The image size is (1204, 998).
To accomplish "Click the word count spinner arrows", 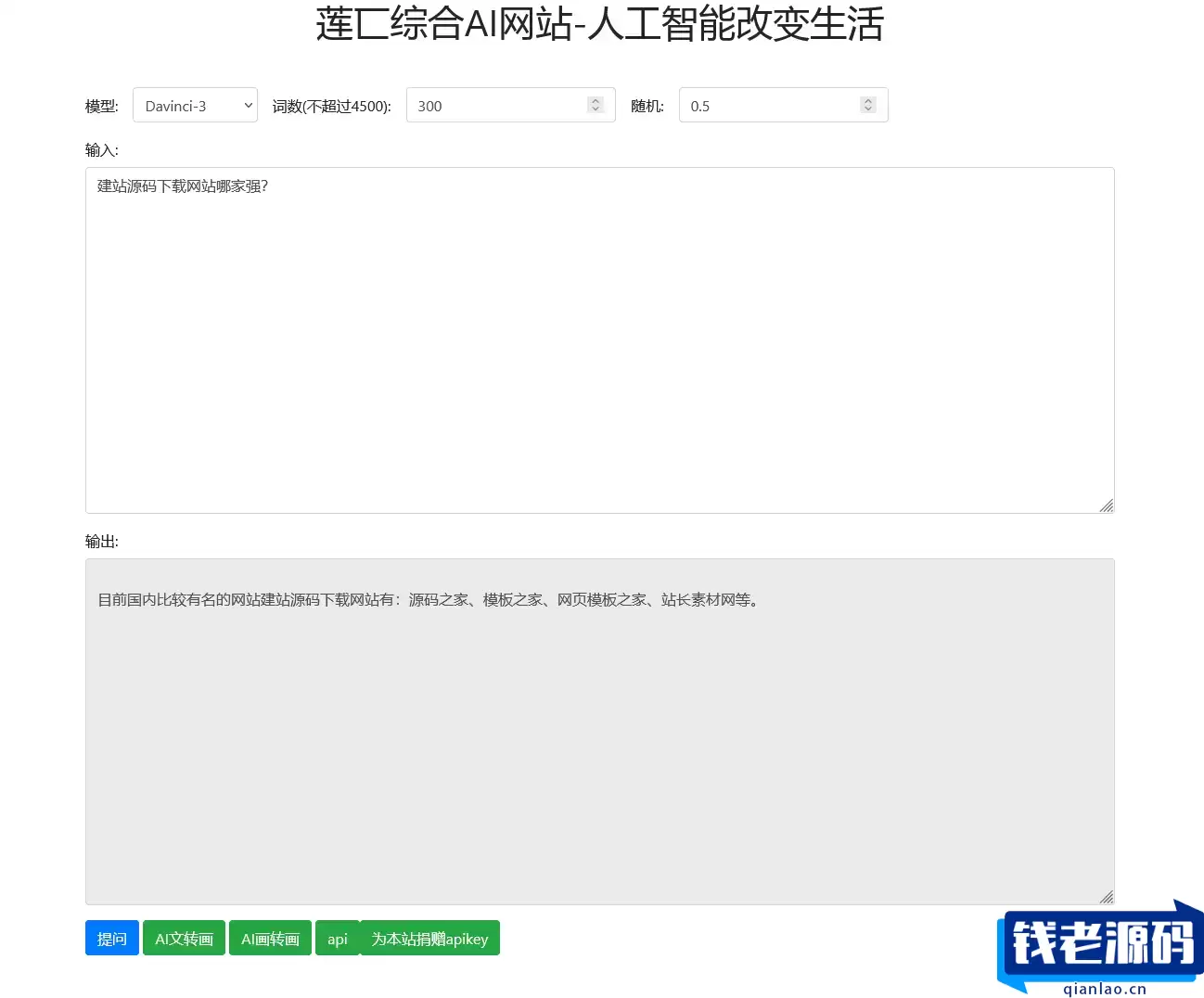I will tap(596, 105).
